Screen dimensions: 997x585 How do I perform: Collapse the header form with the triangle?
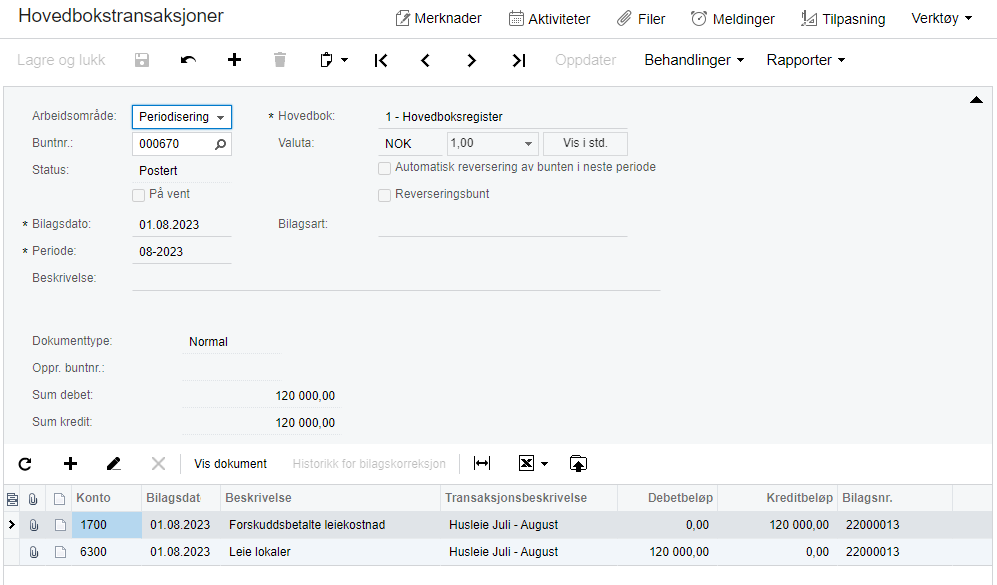coord(976,100)
